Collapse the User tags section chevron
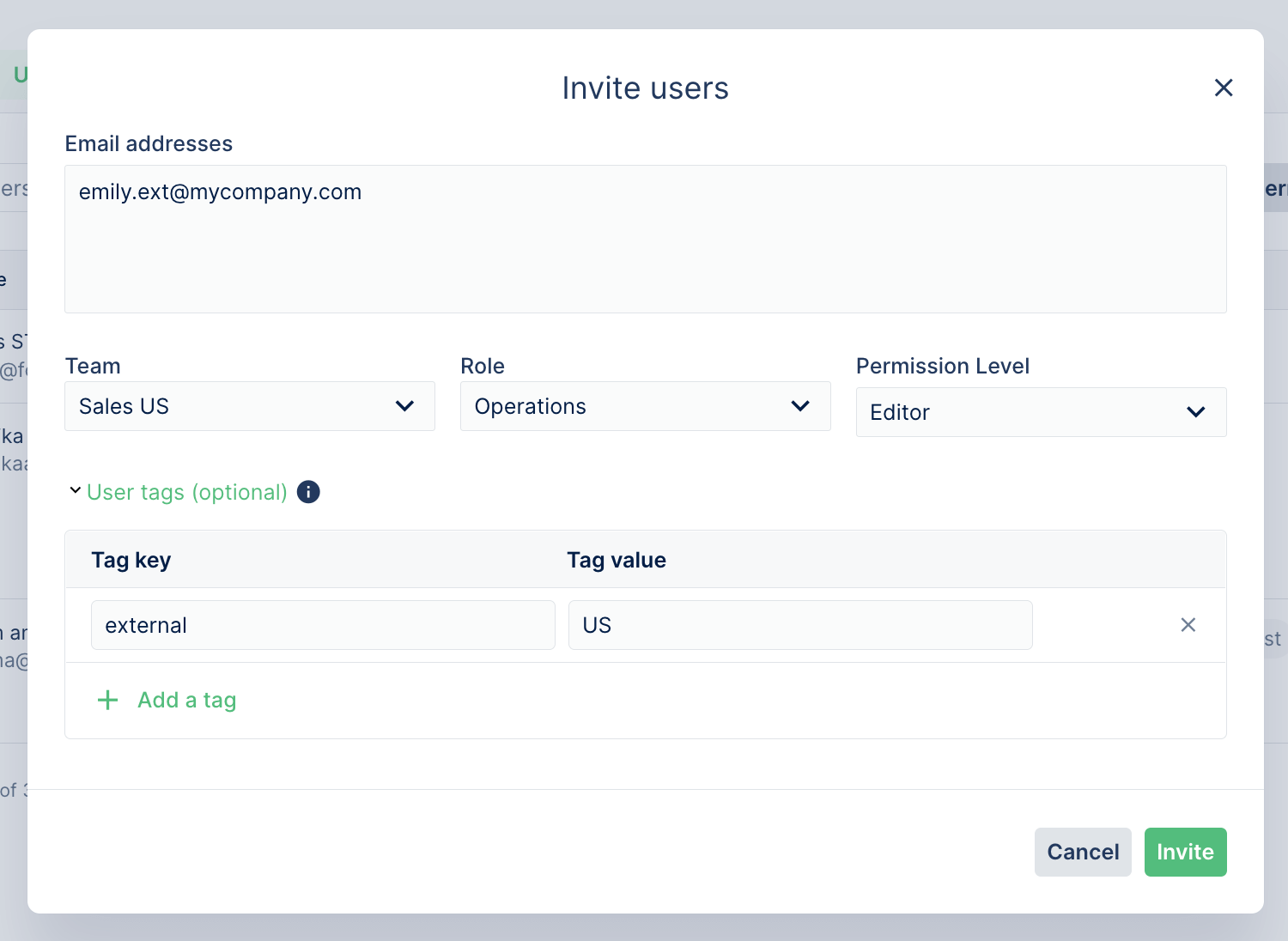 [76, 491]
